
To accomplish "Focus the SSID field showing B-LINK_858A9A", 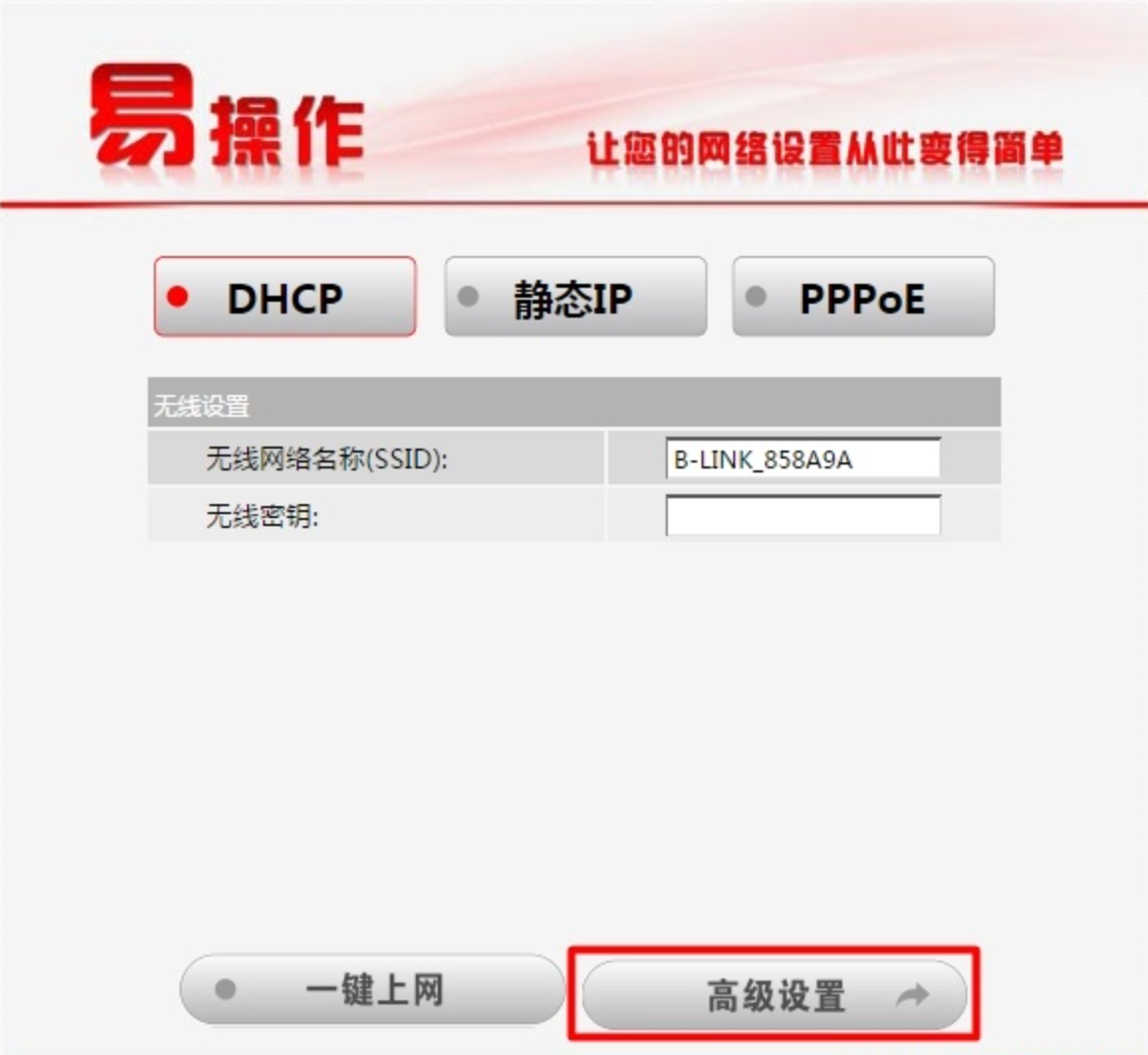I will (803, 459).
